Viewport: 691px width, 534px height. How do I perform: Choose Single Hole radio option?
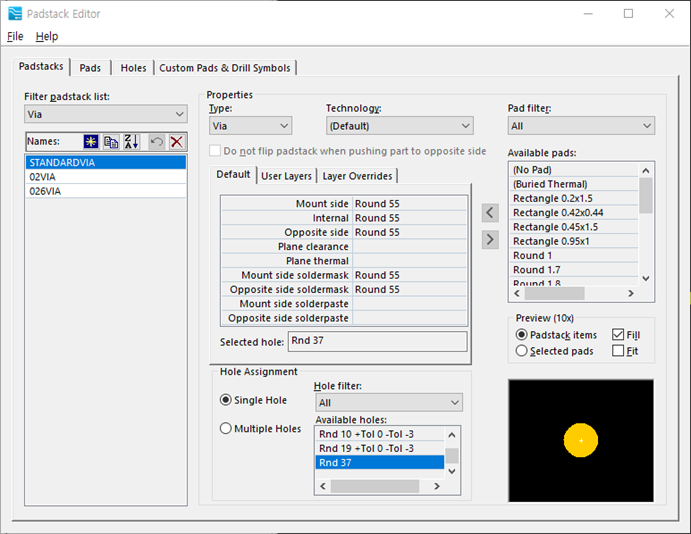click(225, 400)
